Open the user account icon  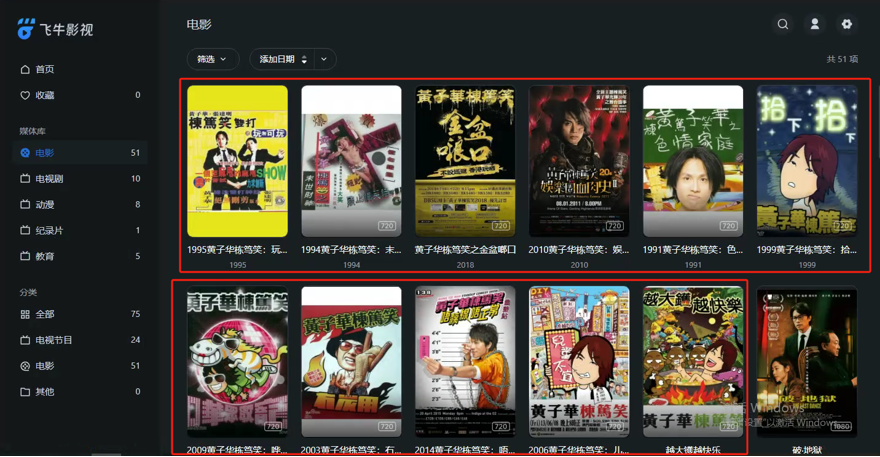[814, 24]
